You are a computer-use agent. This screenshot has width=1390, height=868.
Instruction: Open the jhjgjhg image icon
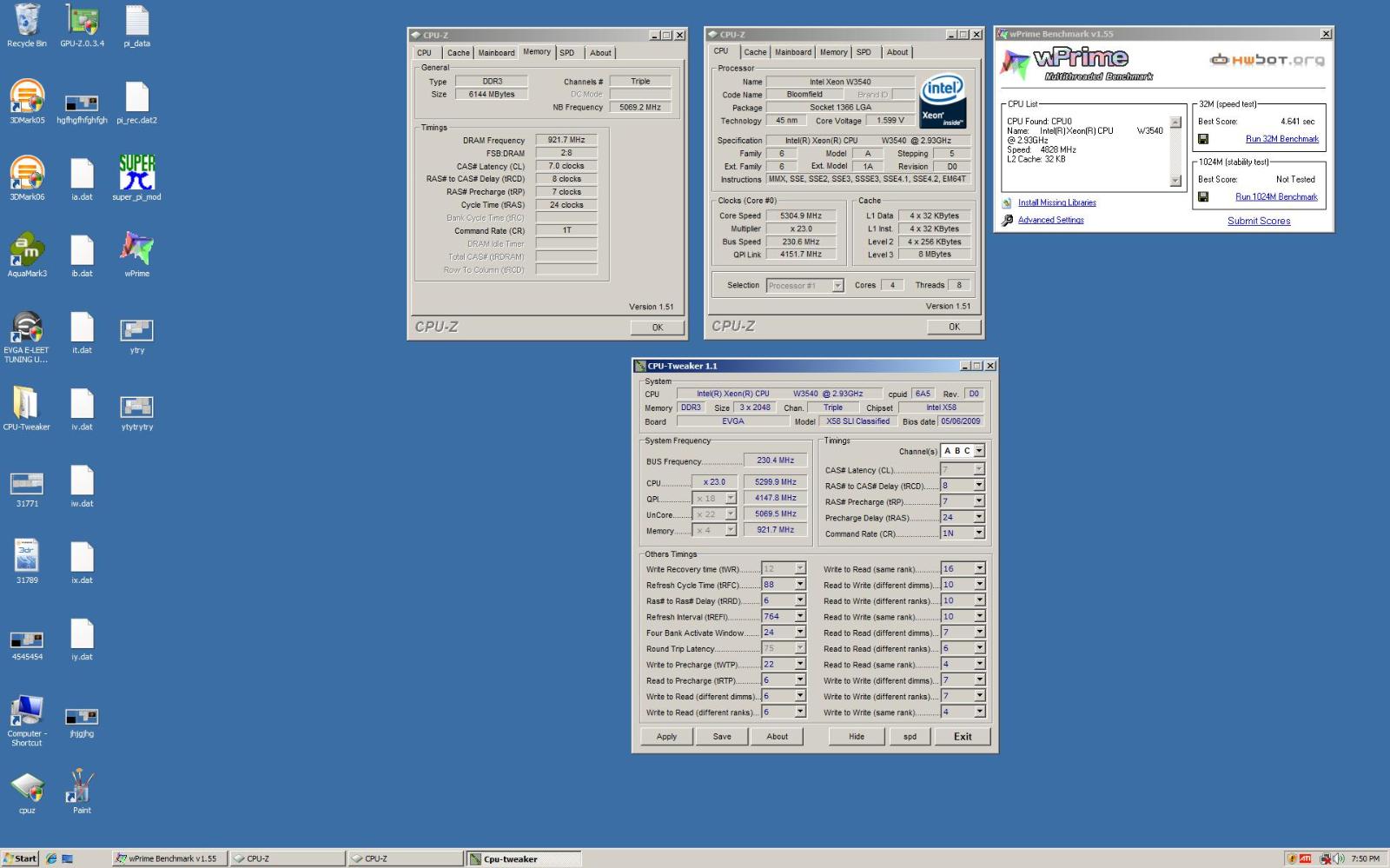pyautogui.click(x=82, y=720)
